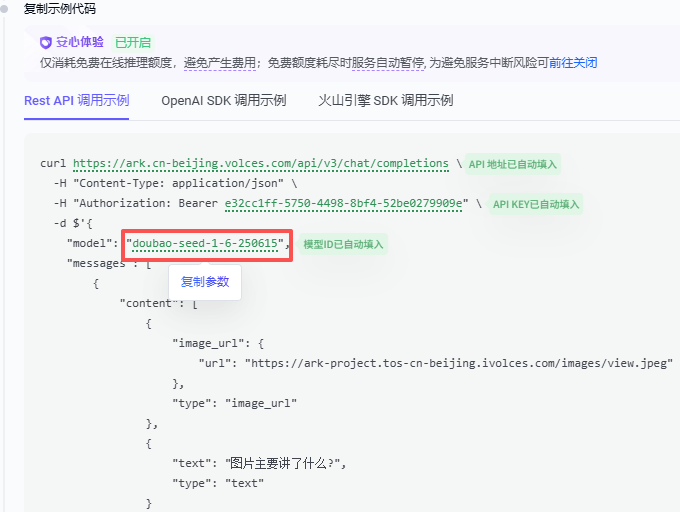
Task: Open the 前往关闭 link
Action: point(573,63)
